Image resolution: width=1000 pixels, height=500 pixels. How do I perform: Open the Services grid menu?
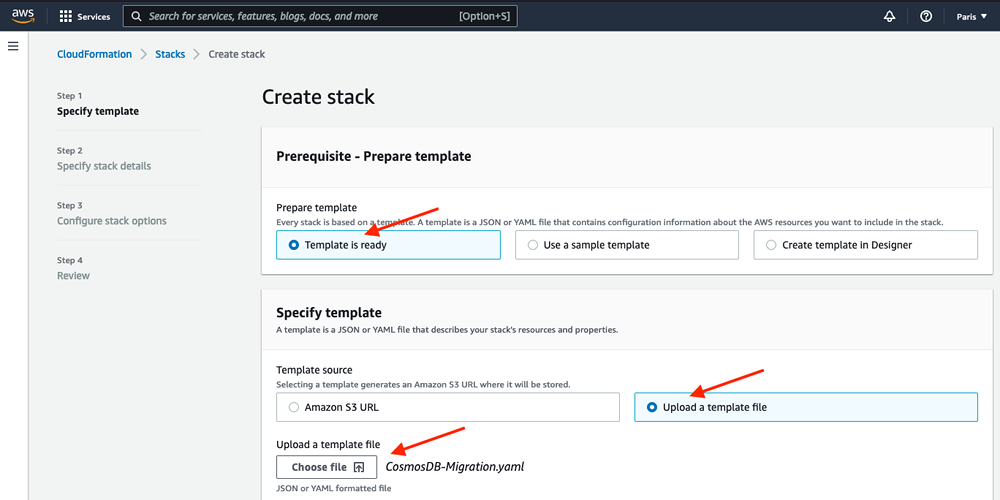(x=85, y=17)
